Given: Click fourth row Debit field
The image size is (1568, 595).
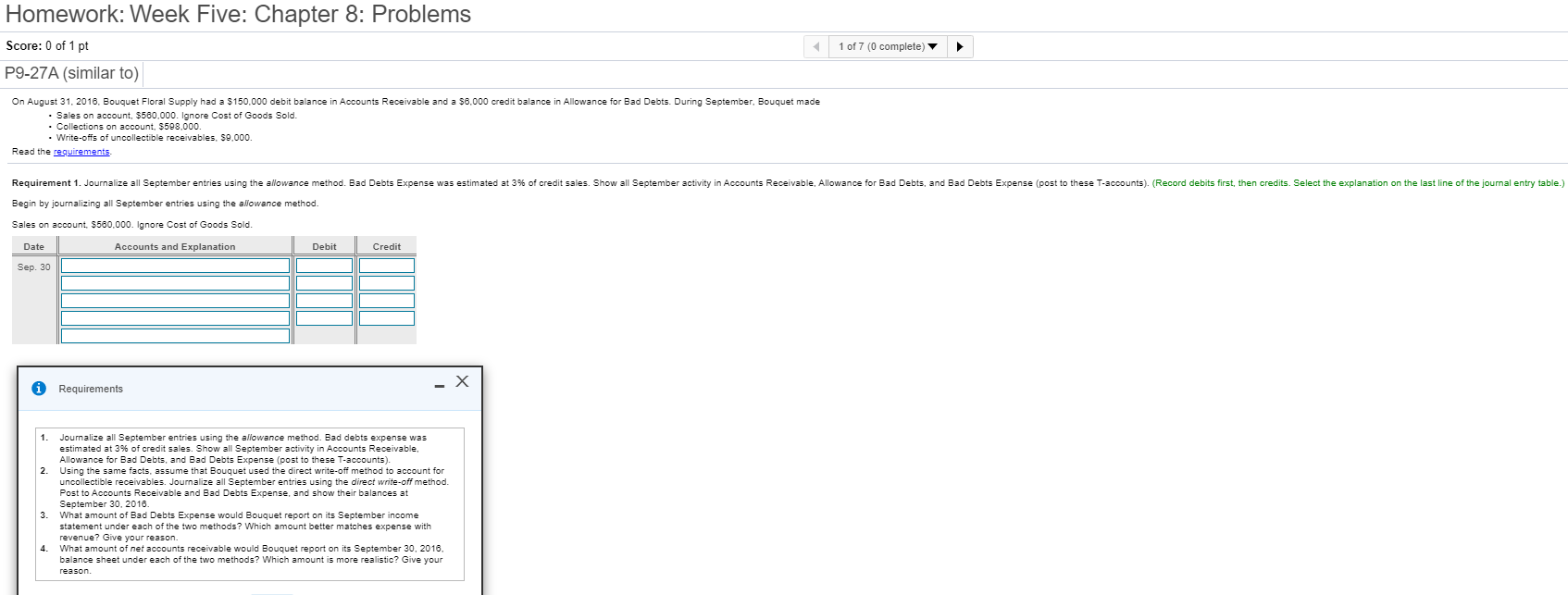Looking at the screenshot, I should (x=324, y=318).
